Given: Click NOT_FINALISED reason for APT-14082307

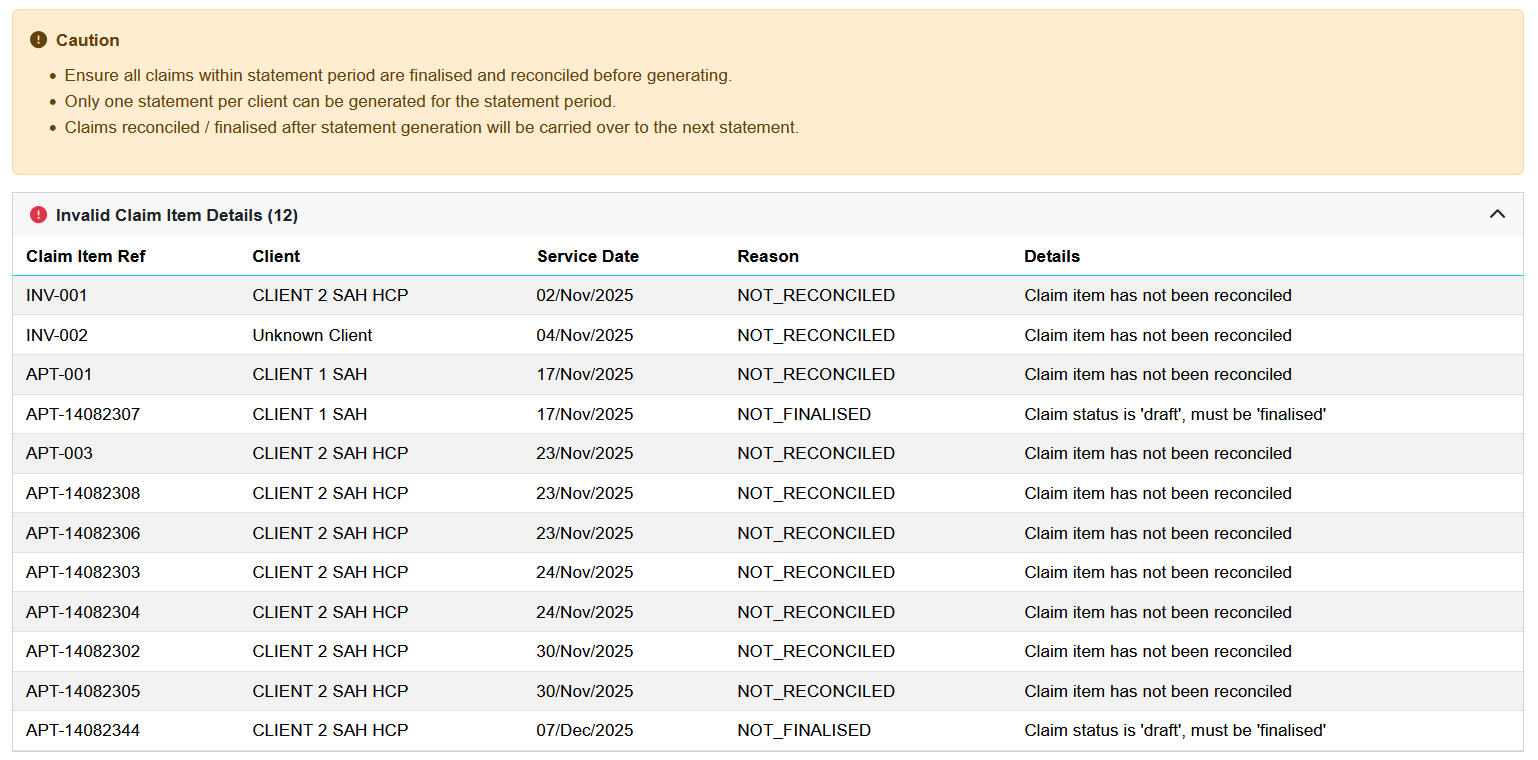Looking at the screenshot, I should pyautogui.click(x=803, y=414).
